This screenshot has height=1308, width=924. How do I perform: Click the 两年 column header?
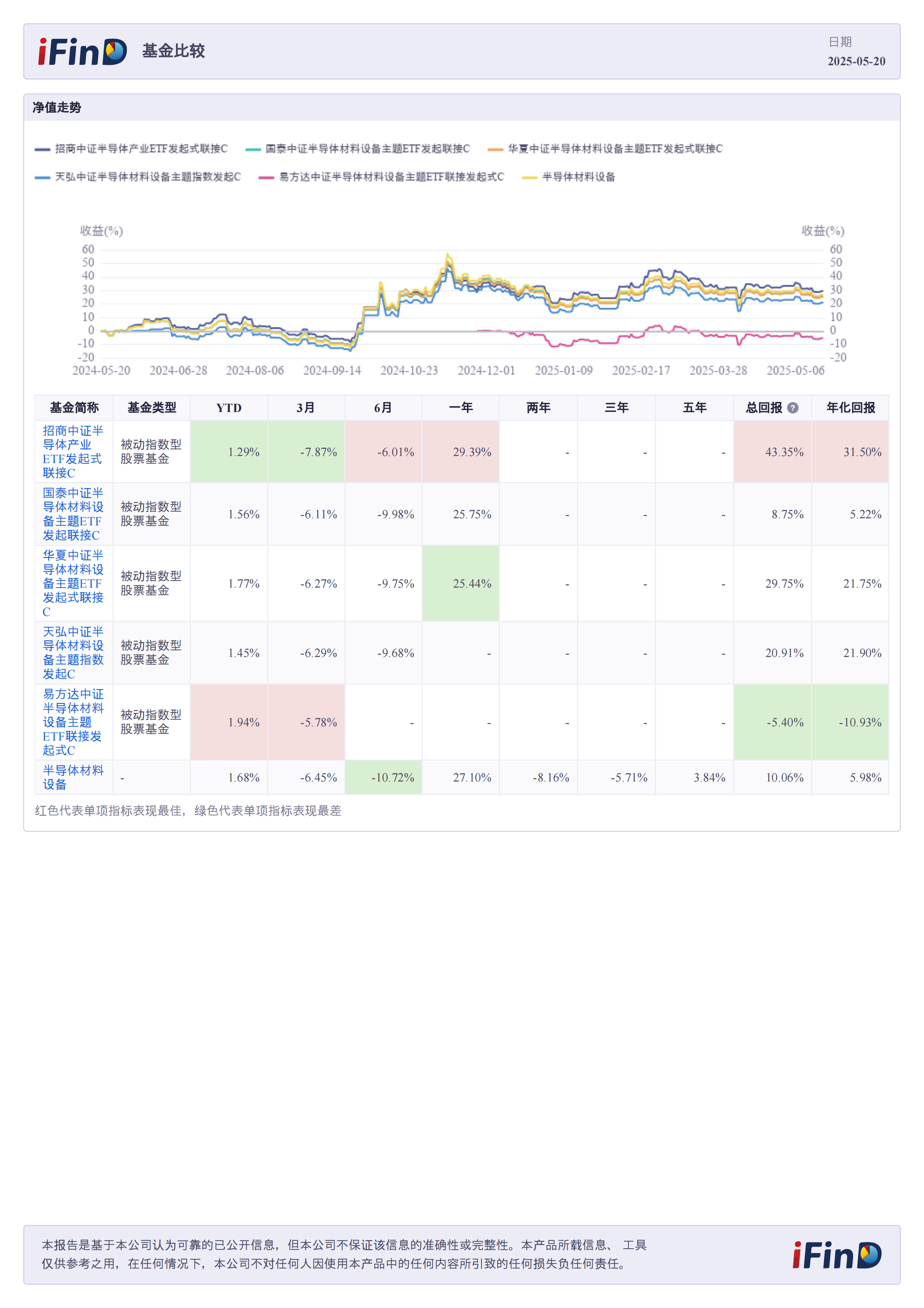pyautogui.click(x=538, y=408)
